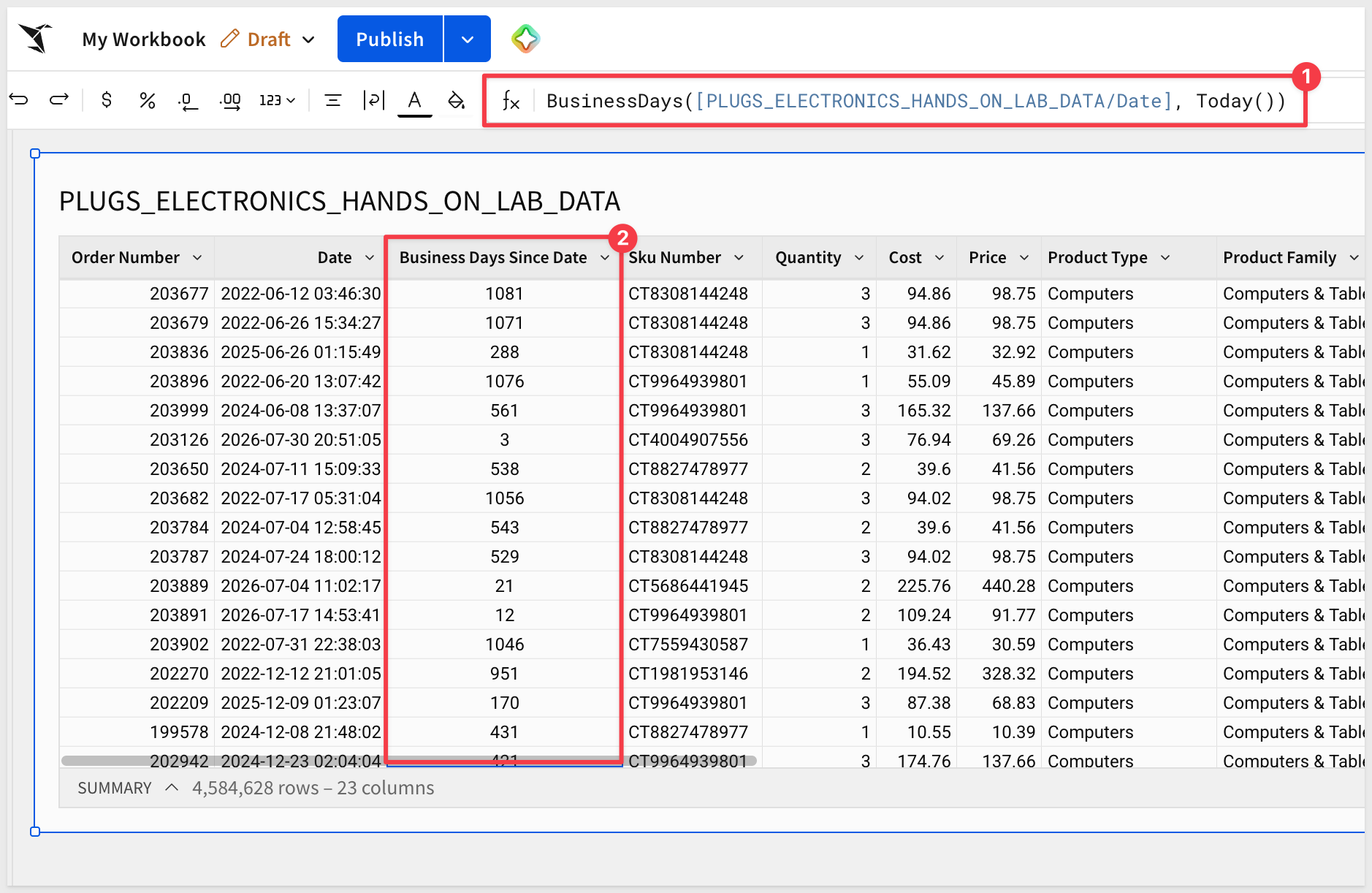Open Business Days Since Date column menu
Image resolution: width=1372 pixels, height=893 pixels.
pos(605,257)
